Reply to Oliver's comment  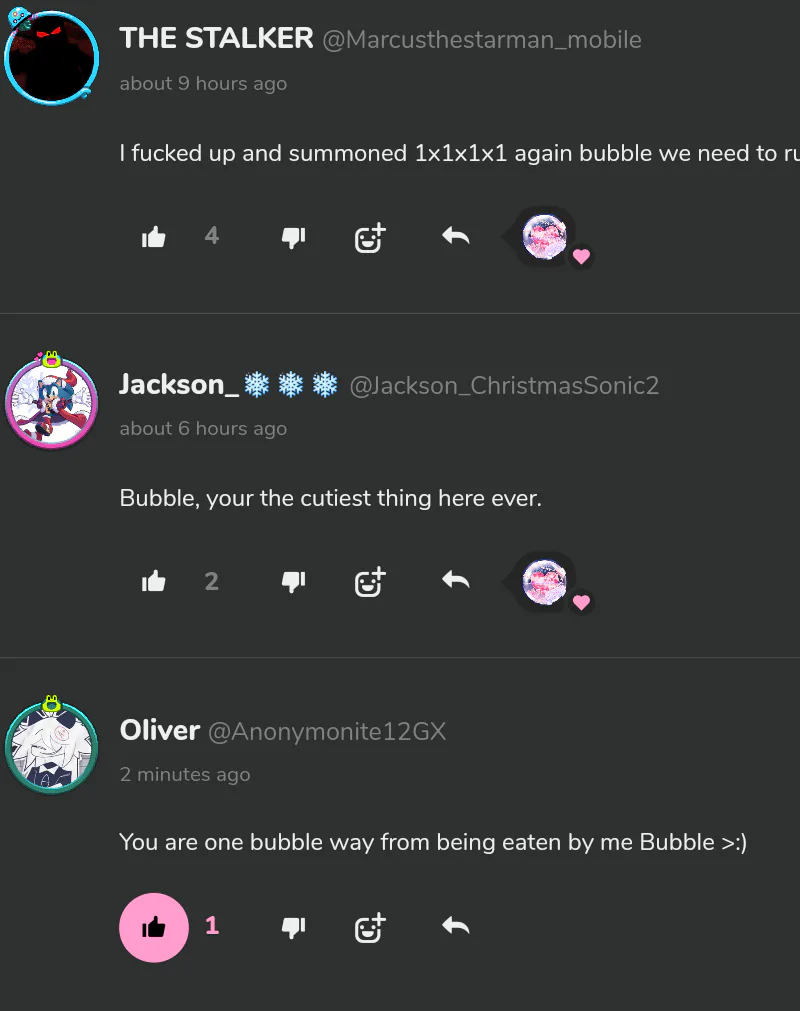(456, 927)
